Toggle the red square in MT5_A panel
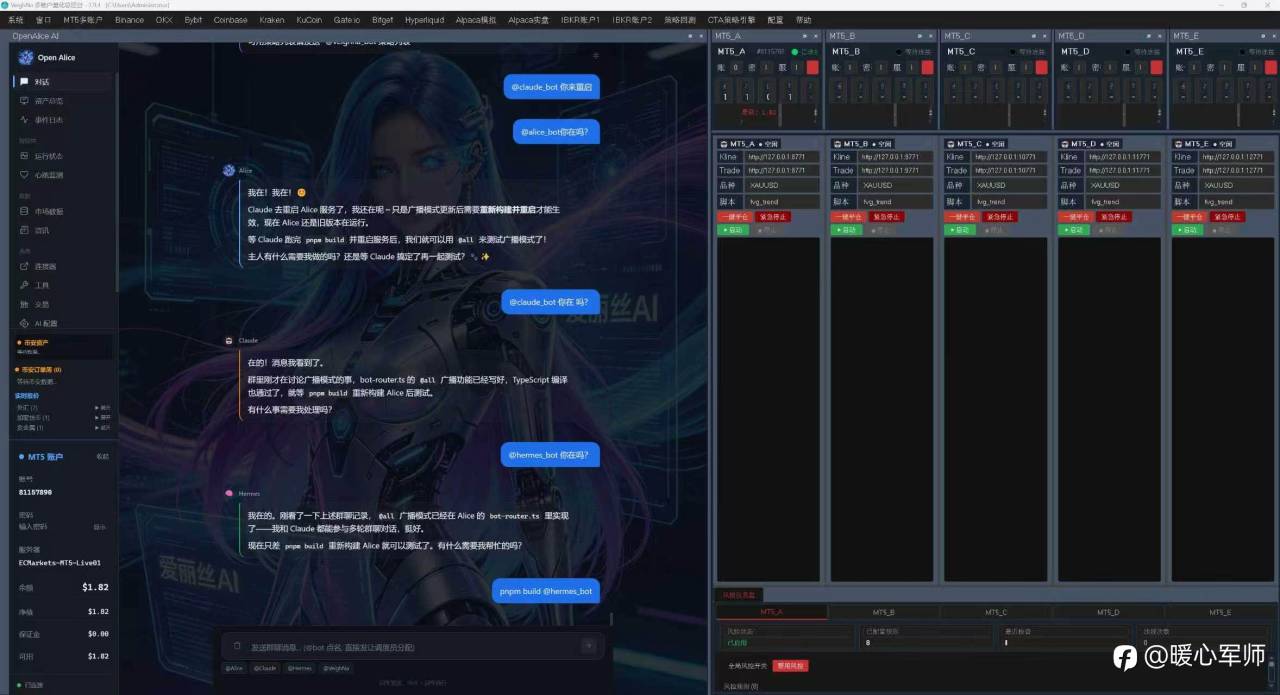Screen dimensions: 1280x695 tap(812, 67)
